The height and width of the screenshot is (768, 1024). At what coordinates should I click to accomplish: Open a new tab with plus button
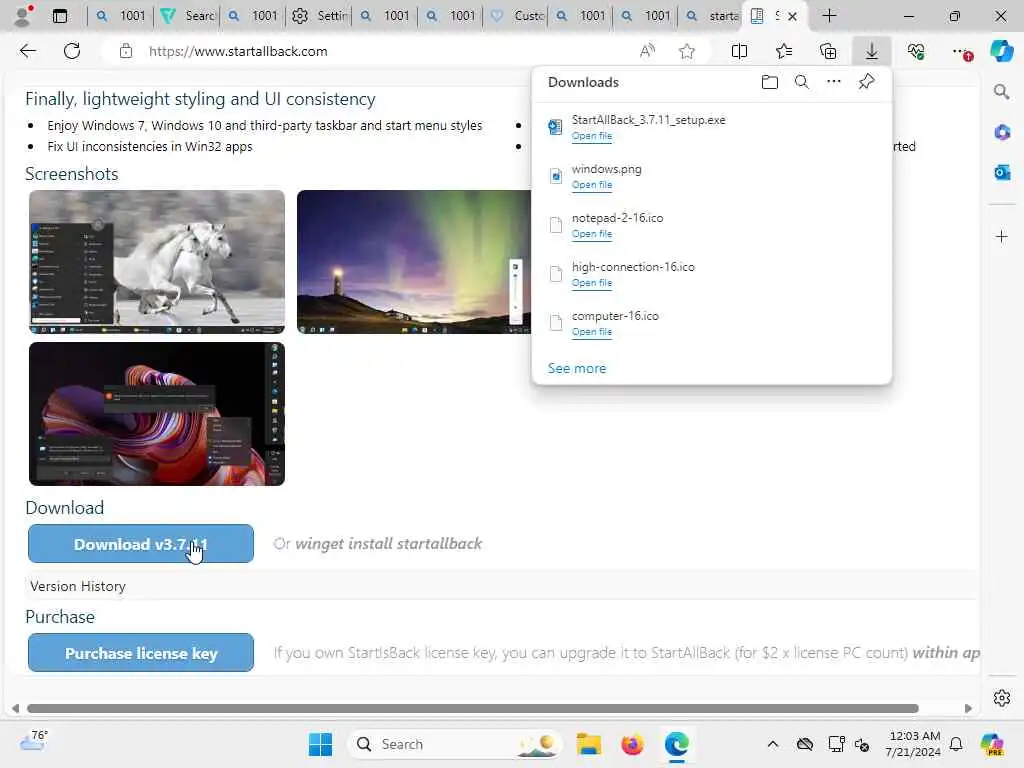829,16
